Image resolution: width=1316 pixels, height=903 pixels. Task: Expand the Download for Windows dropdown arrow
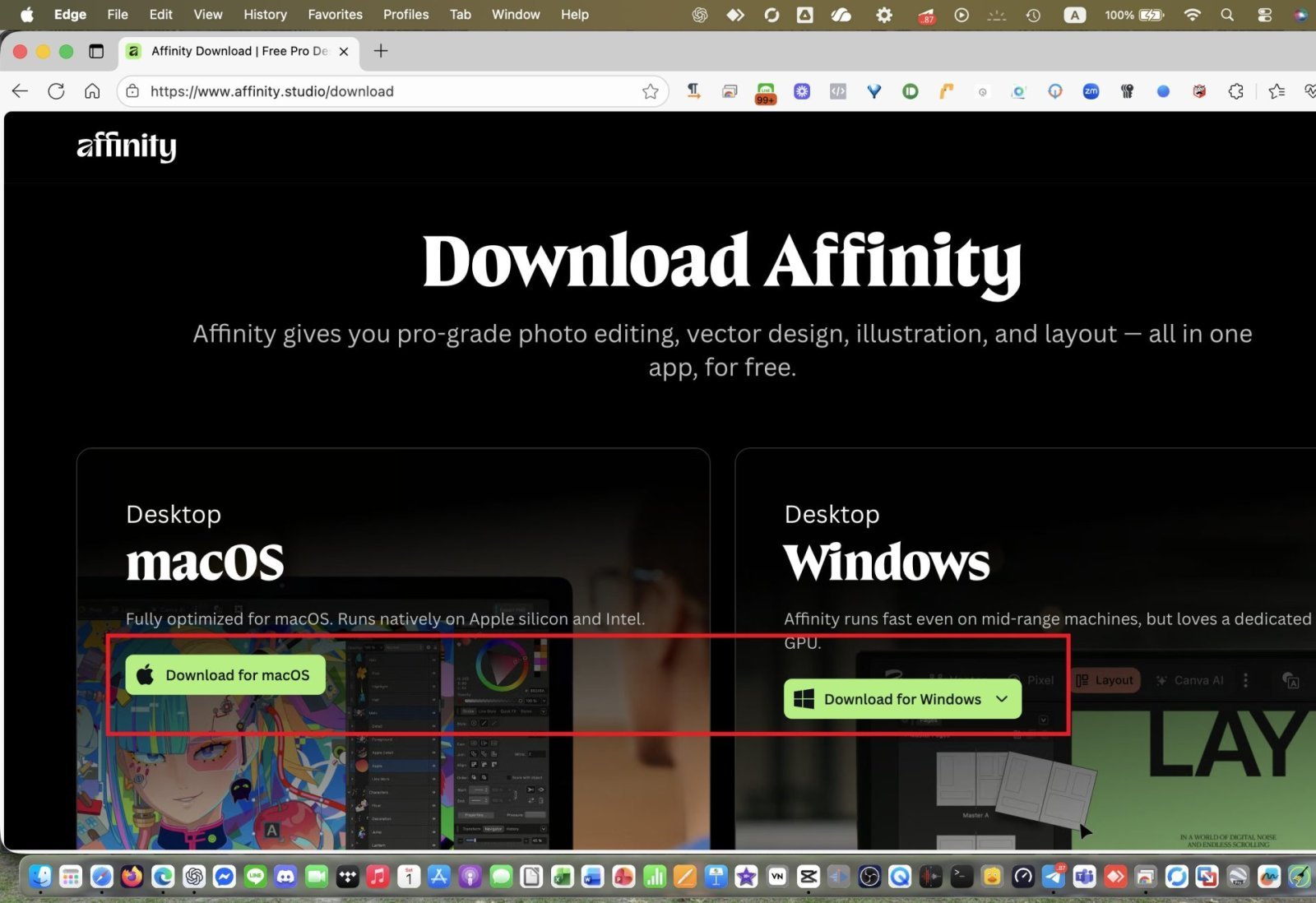pos(1002,699)
